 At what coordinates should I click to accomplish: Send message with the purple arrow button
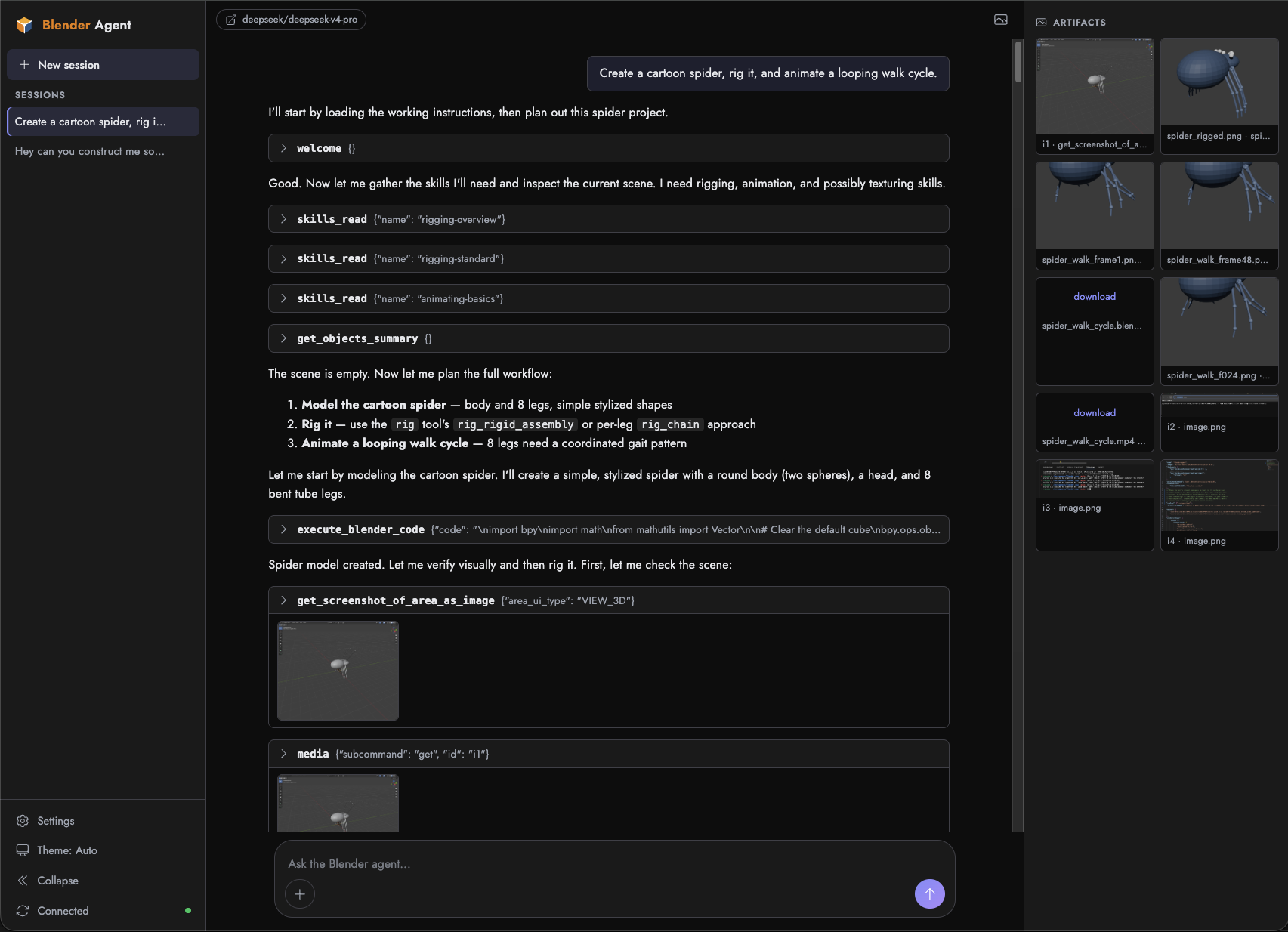[930, 894]
